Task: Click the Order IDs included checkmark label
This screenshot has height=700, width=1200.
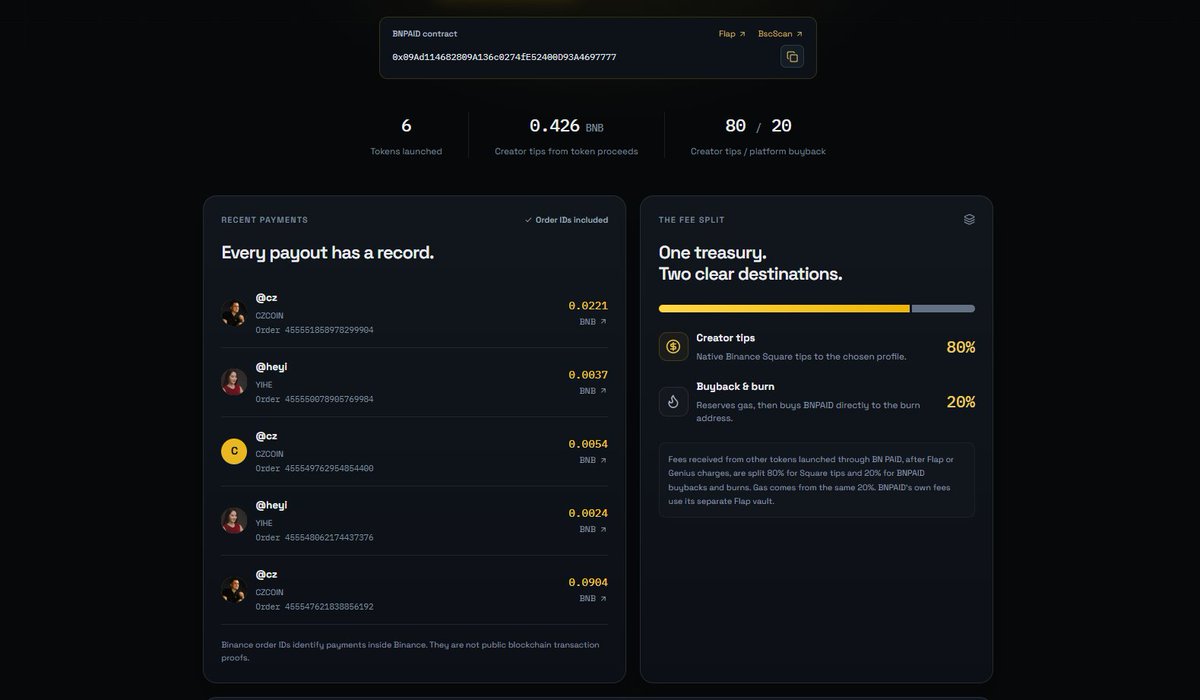Action: [x=566, y=220]
